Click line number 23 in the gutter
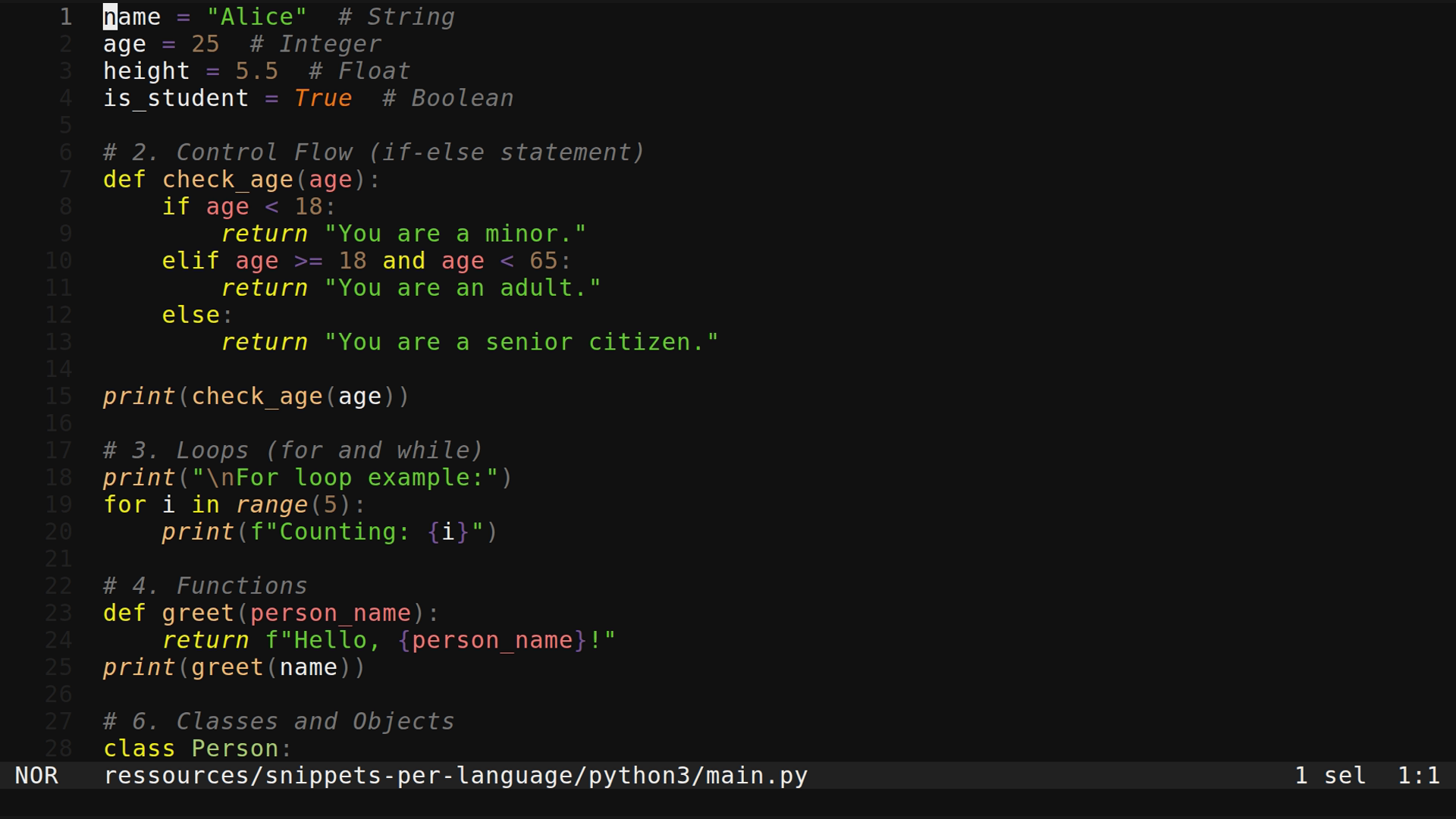Viewport: 1456px width, 819px height. click(58, 613)
